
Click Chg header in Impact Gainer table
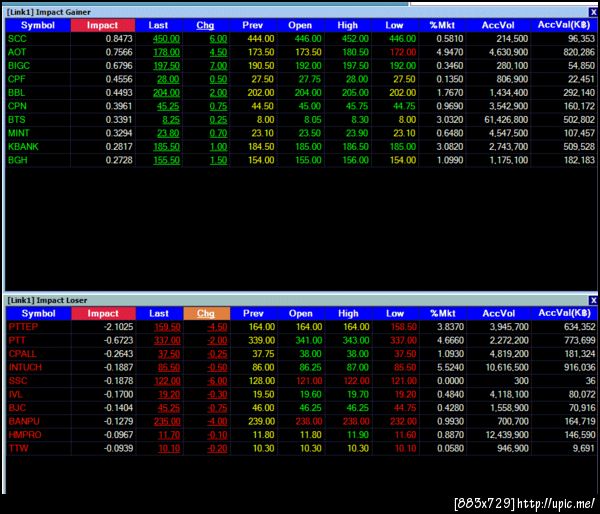(205, 25)
